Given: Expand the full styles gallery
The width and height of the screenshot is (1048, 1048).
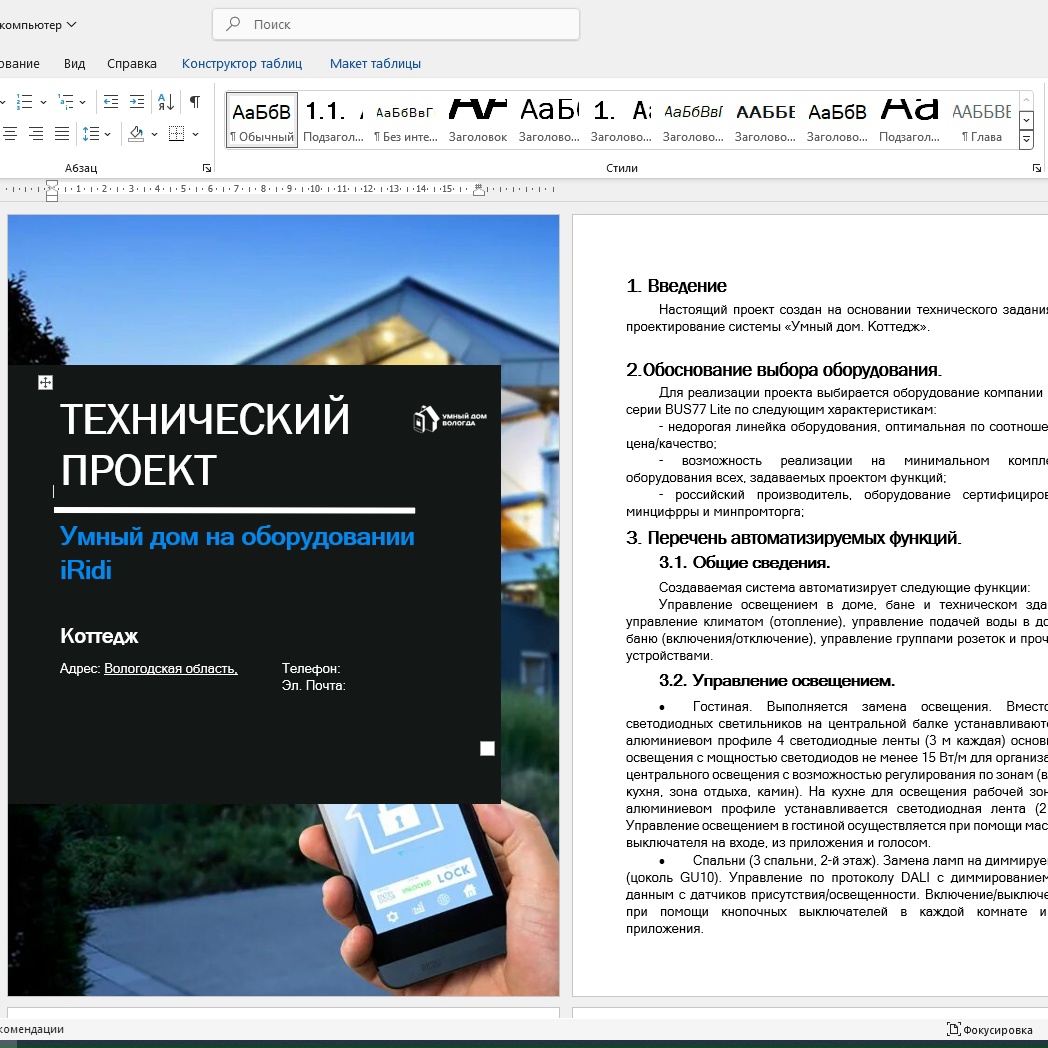Looking at the screenshot, I should pyautogui.click(x=1027, y=139).
